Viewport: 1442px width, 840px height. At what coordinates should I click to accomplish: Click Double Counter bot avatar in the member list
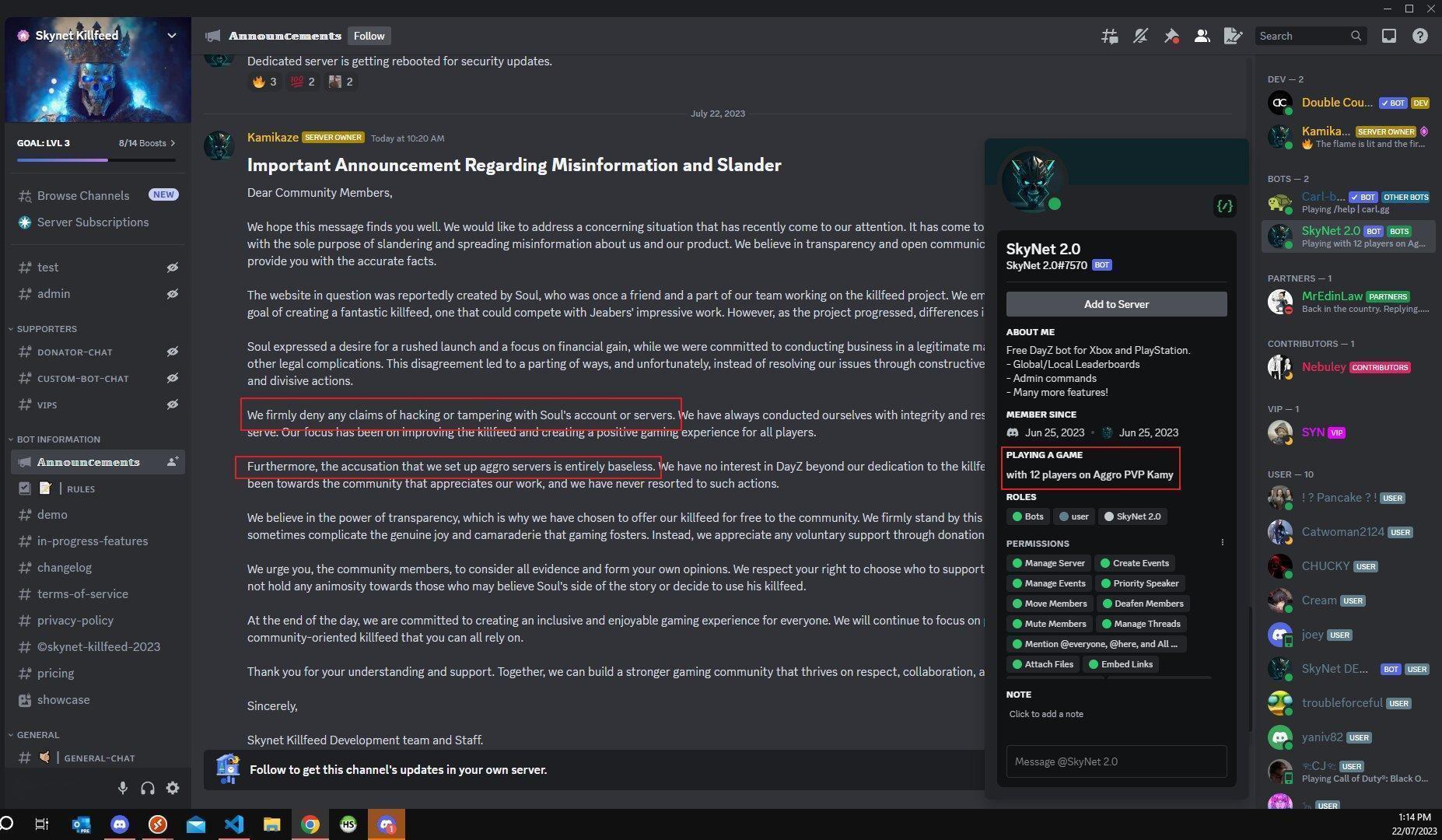point(1280,103)
